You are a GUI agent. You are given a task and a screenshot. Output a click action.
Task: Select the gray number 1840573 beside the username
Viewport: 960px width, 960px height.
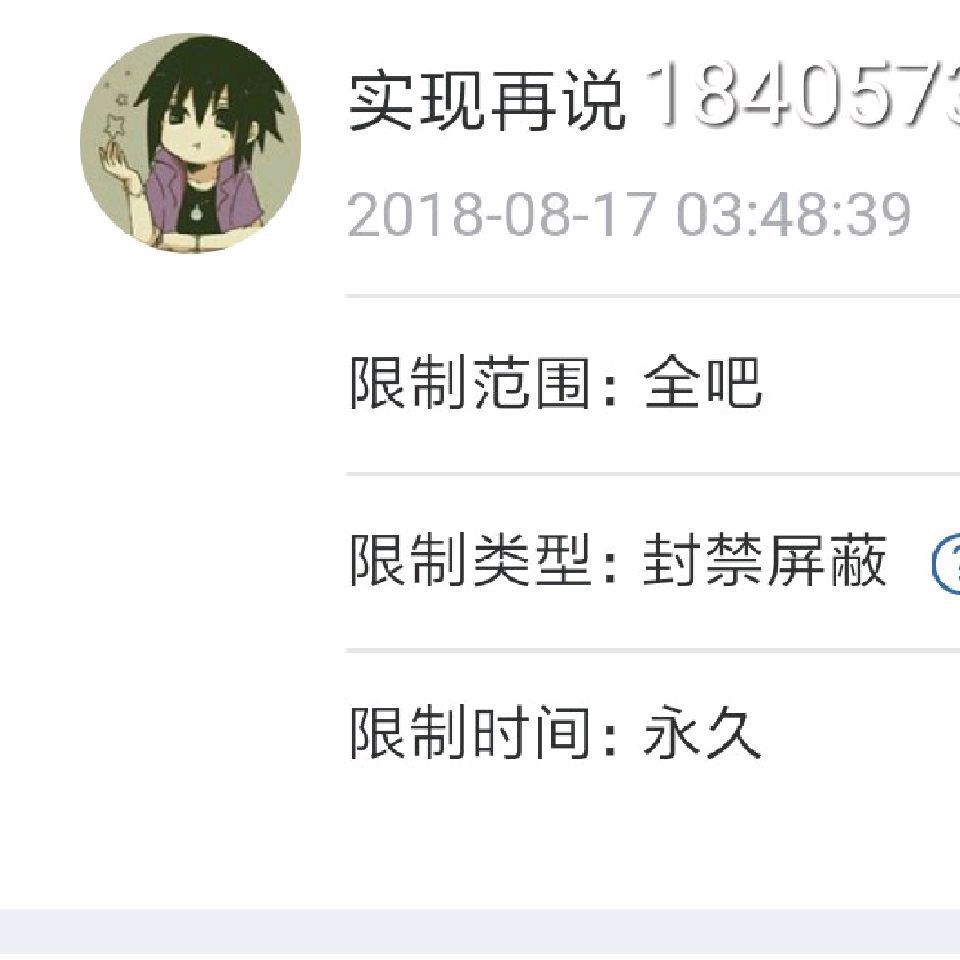point(802,96)
